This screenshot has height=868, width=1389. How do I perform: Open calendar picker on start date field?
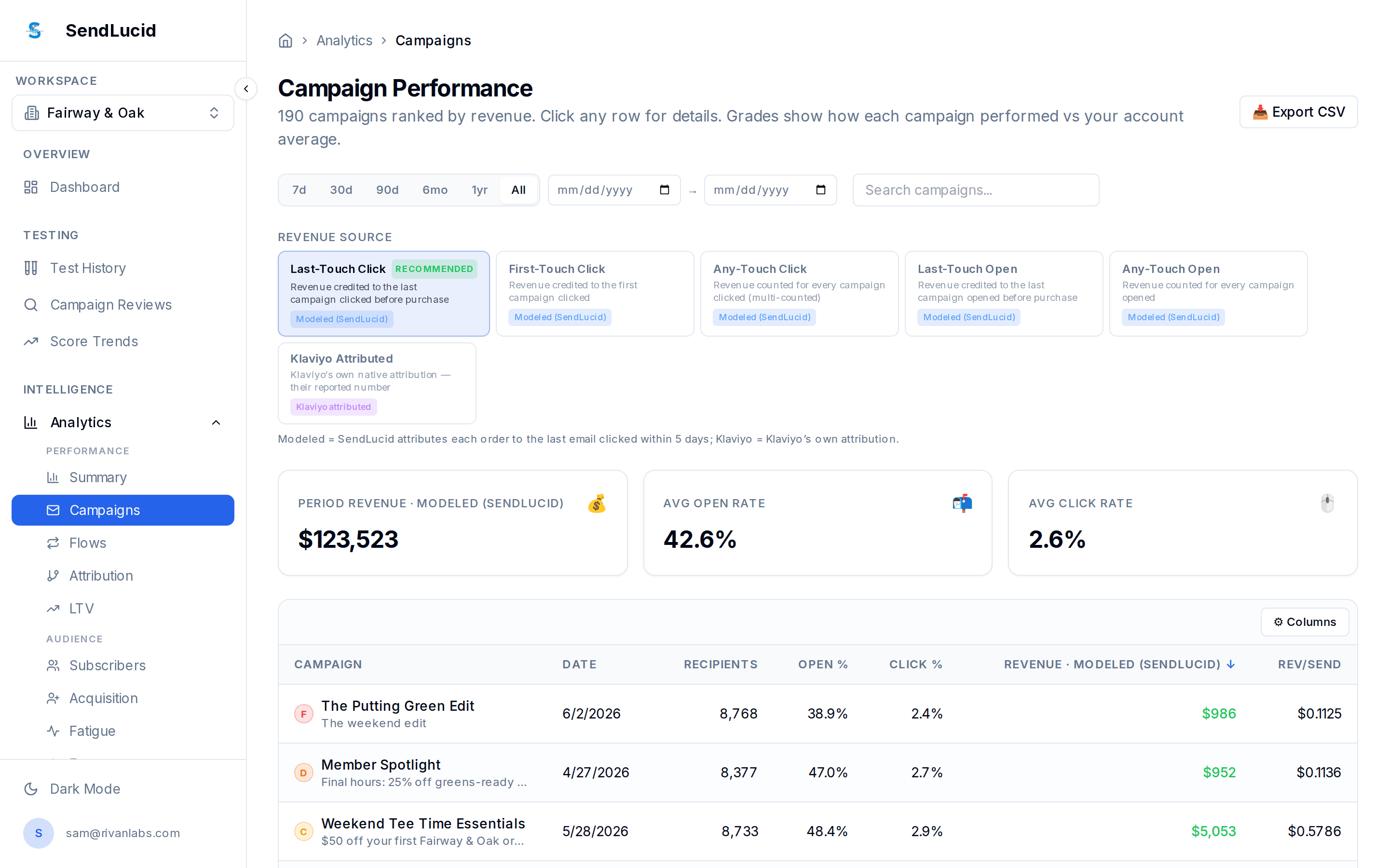[x=665, y=190]
